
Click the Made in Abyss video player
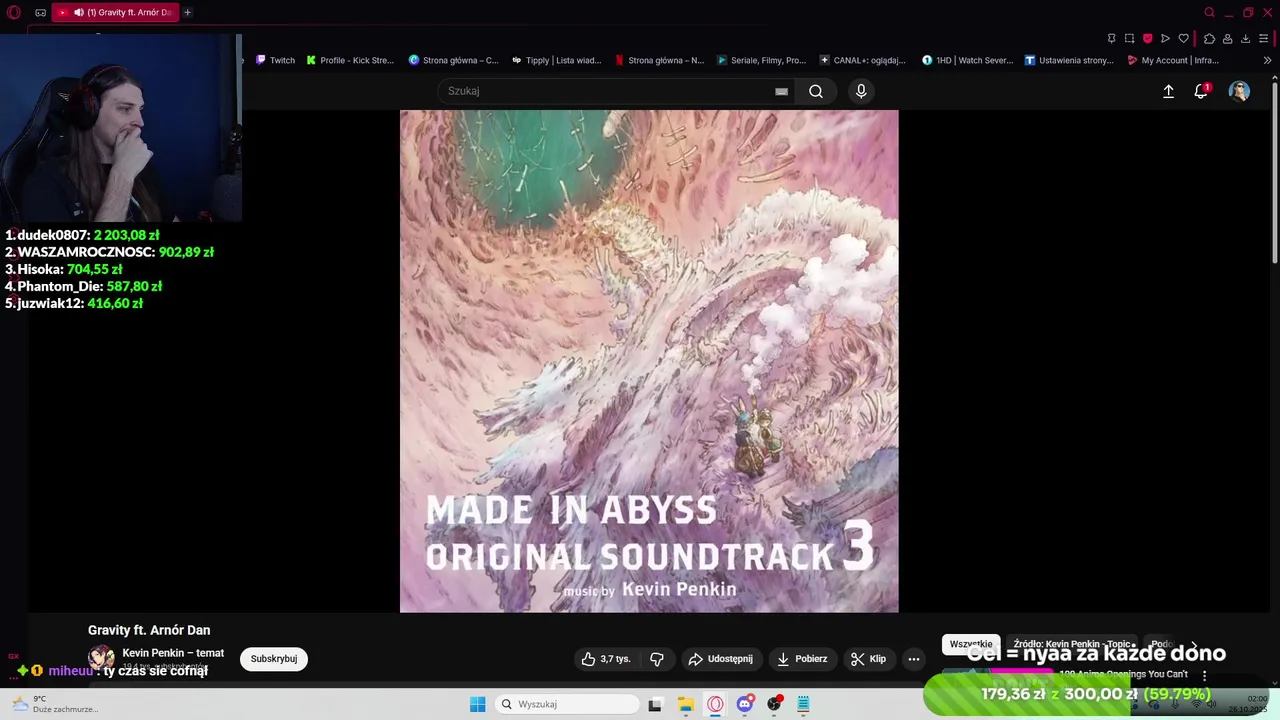coord(649,361)
